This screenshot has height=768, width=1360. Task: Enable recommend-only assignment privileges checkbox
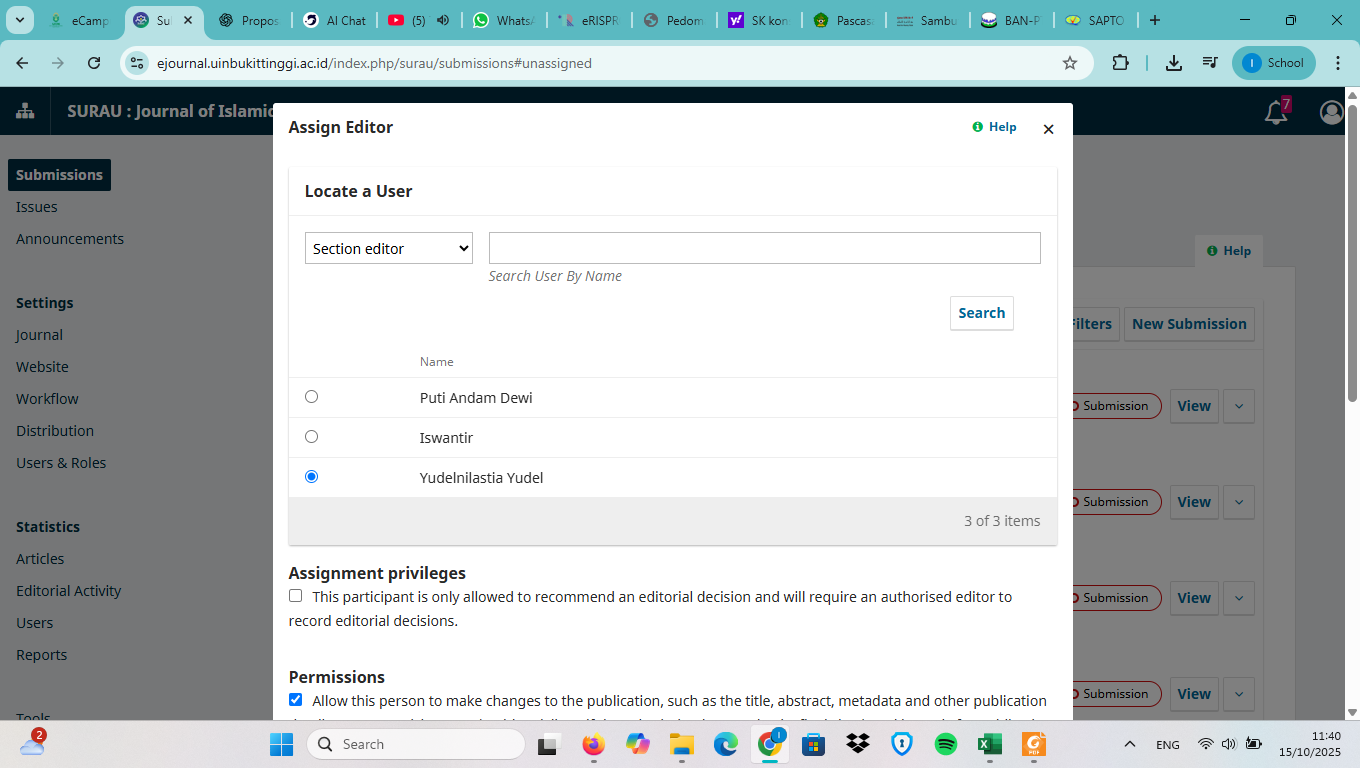coord(295,596)
